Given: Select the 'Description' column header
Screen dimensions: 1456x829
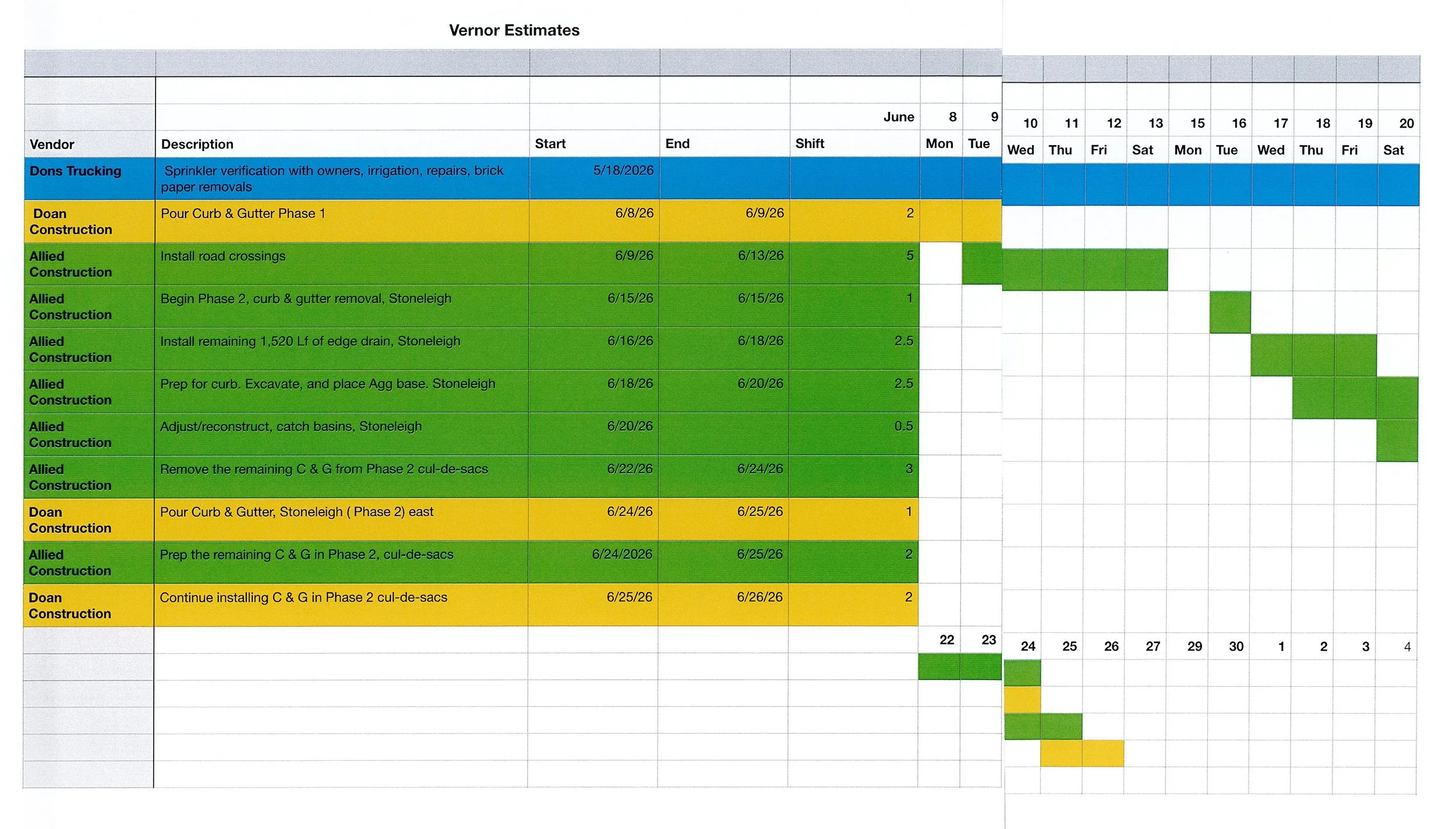Looking at the screenshot, I should click(x=197, y=144).
